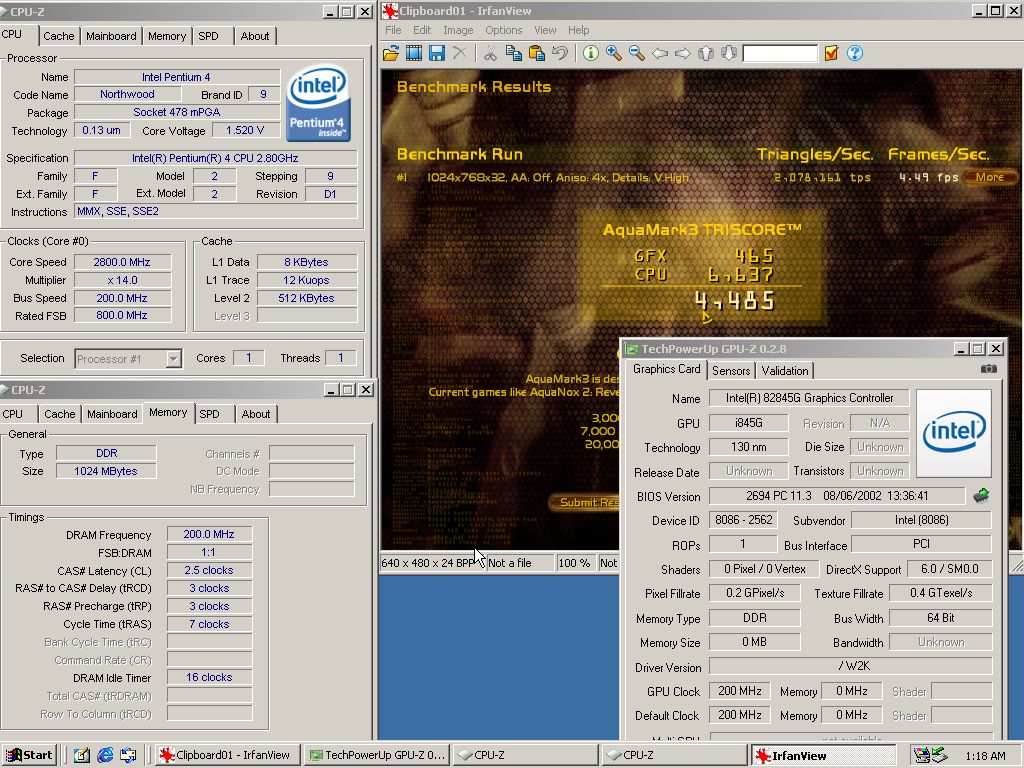
Task: Switch to Cache tab in lower CPU-Z
Action: pyautogui.click(x=59, y=414)
